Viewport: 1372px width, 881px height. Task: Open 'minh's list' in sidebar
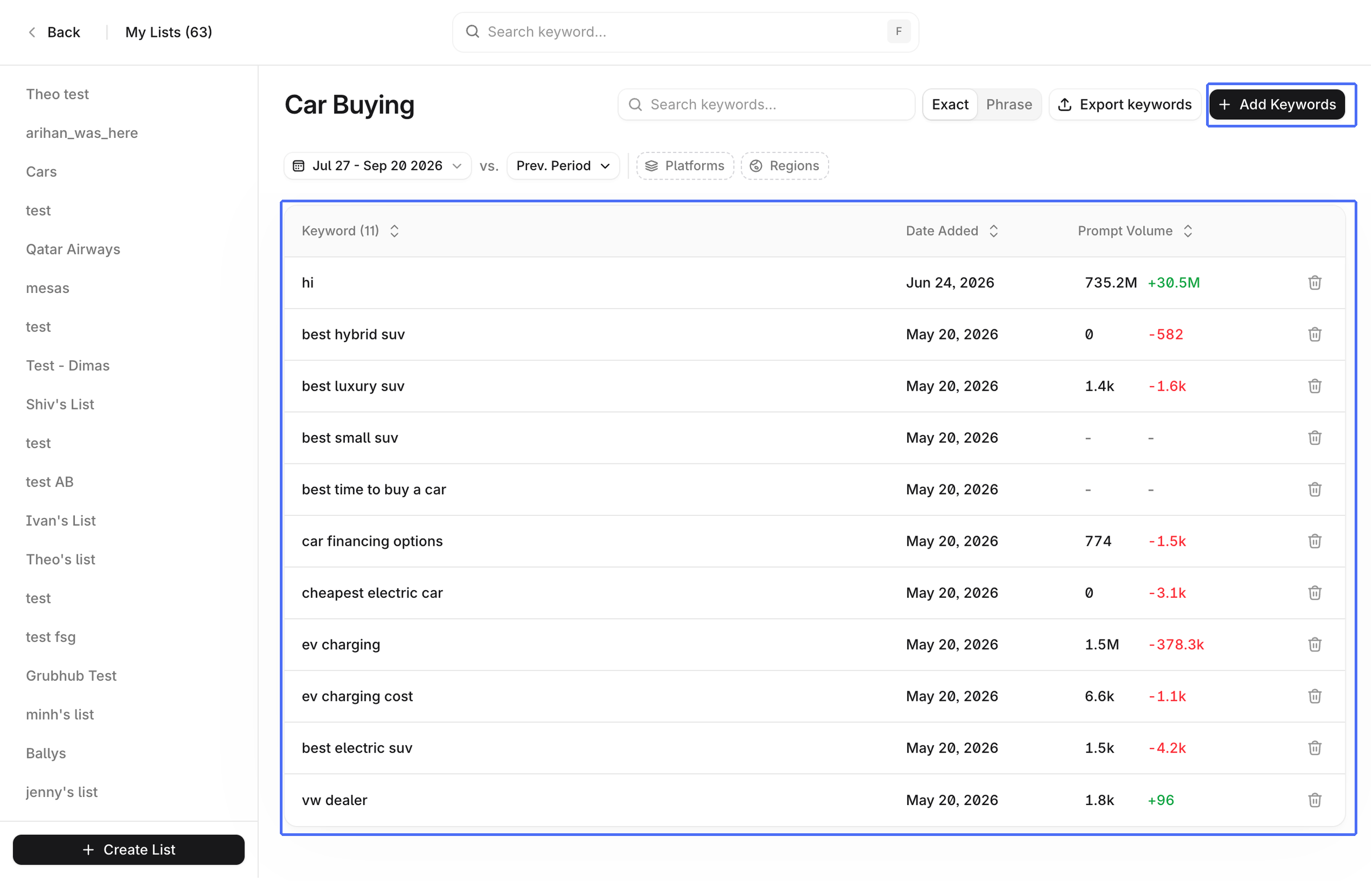coord(60,714)
